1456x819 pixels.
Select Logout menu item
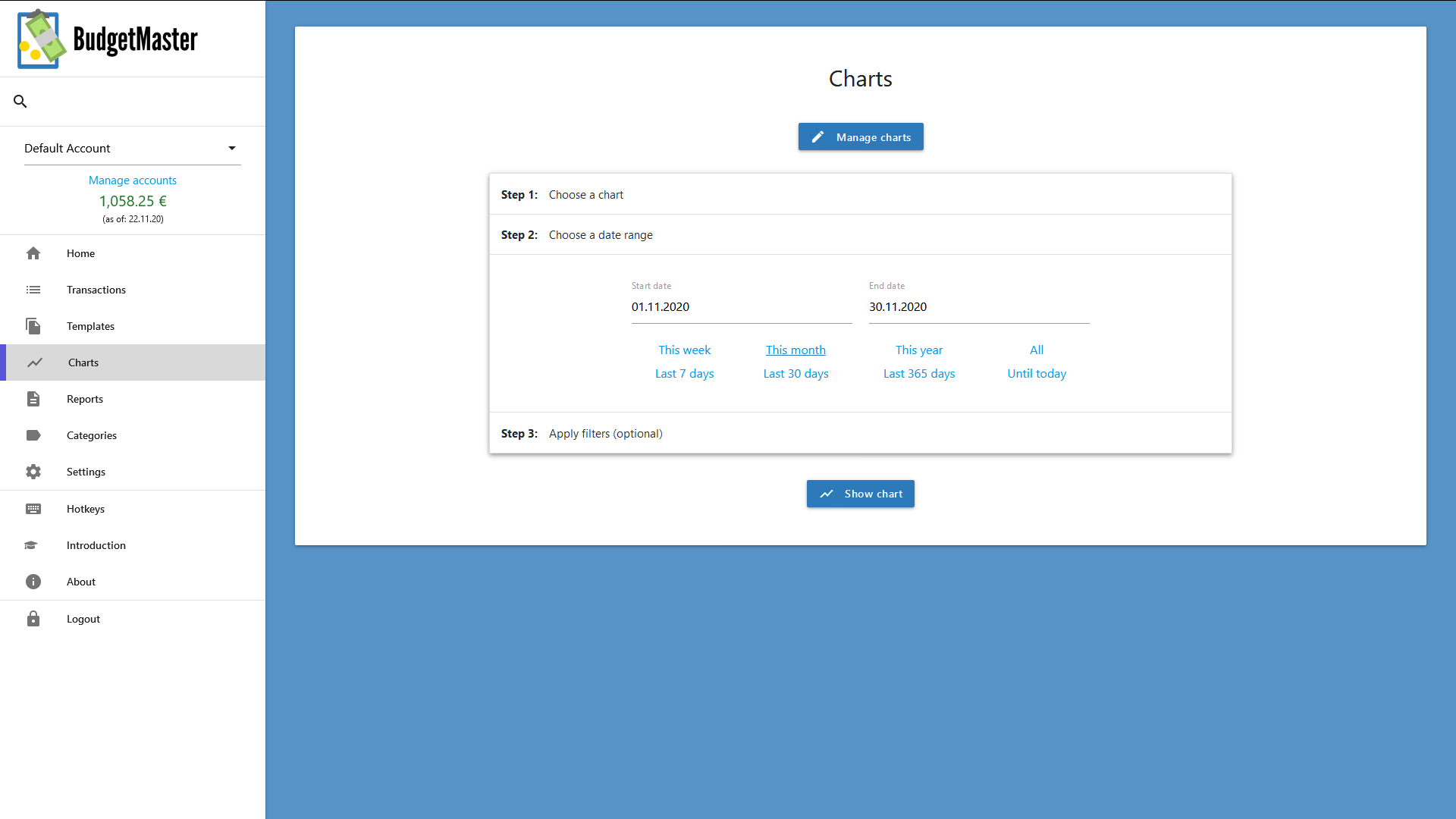click(x=133, y=619)
